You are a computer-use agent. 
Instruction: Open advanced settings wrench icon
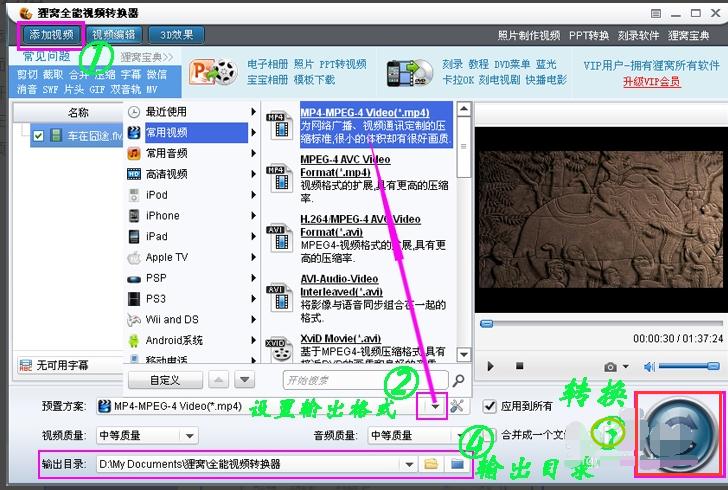tap(457, 406)
